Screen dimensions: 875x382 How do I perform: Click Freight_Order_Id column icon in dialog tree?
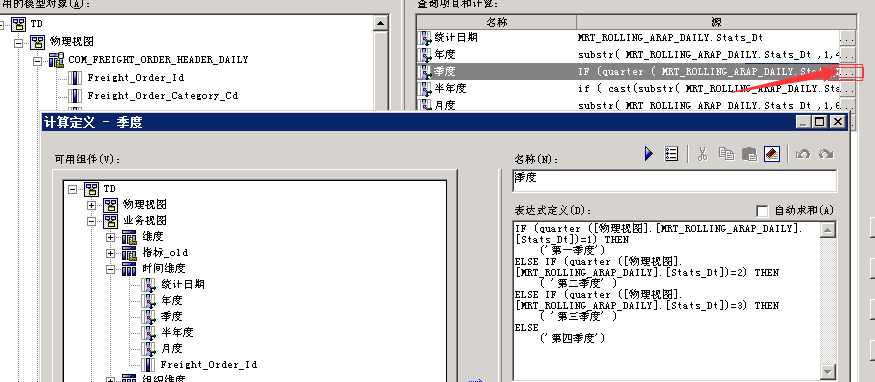[148, 365]
